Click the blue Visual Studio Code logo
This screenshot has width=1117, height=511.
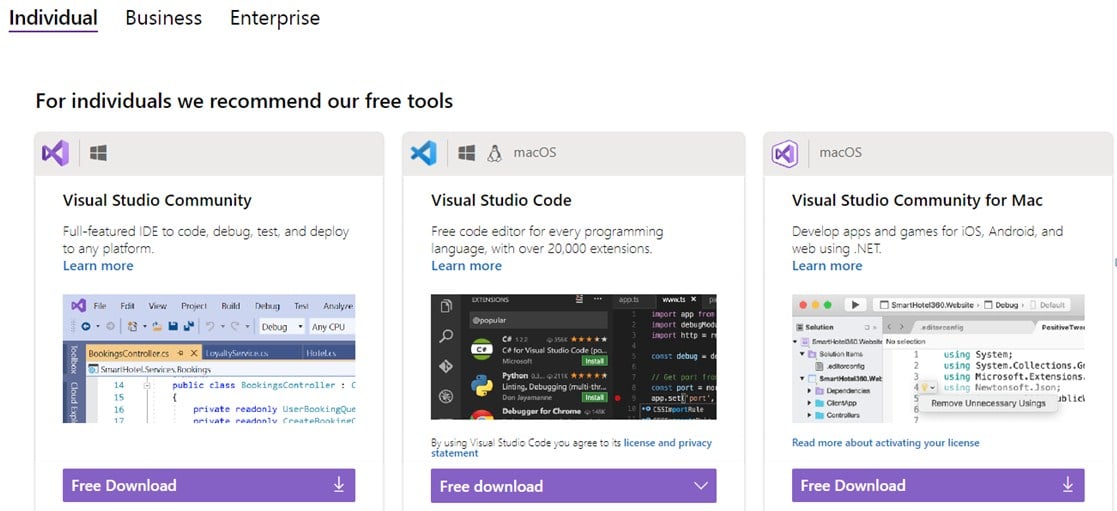click(423, 153)
